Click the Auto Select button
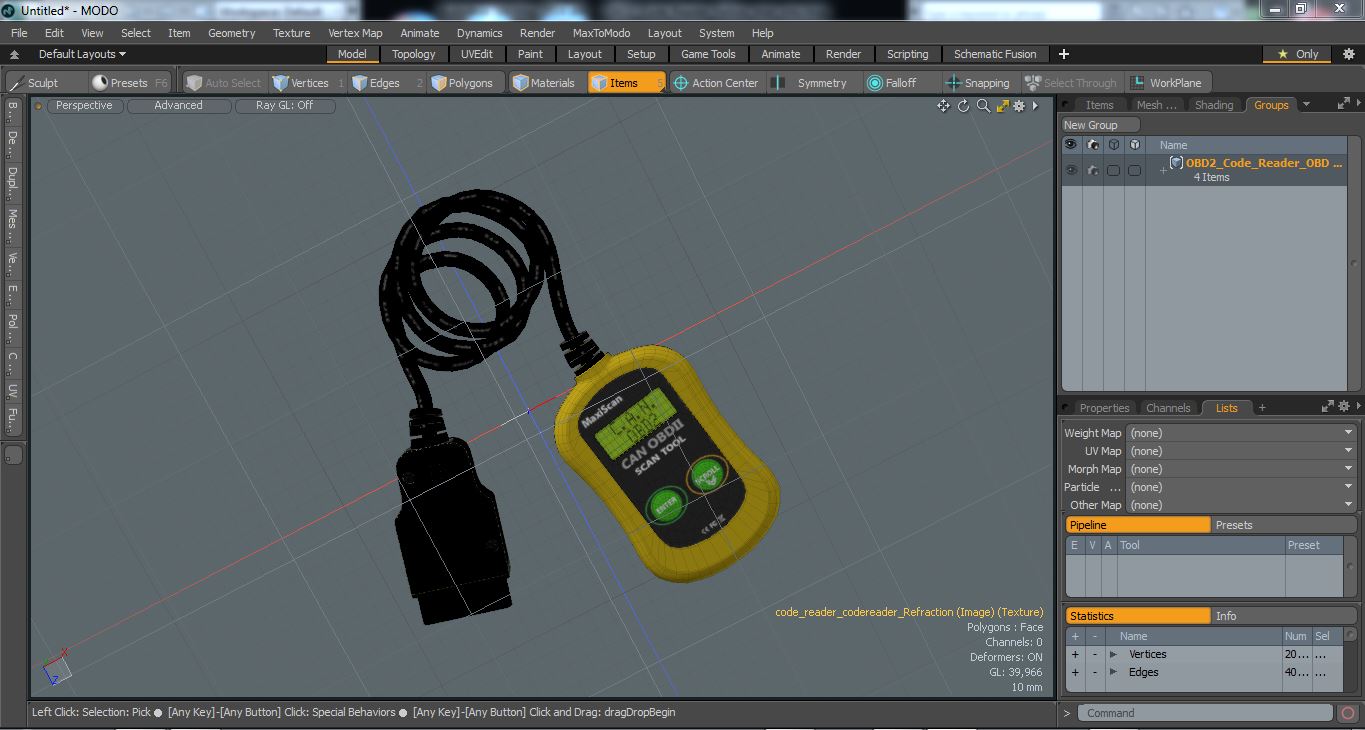 pos(224,83)
